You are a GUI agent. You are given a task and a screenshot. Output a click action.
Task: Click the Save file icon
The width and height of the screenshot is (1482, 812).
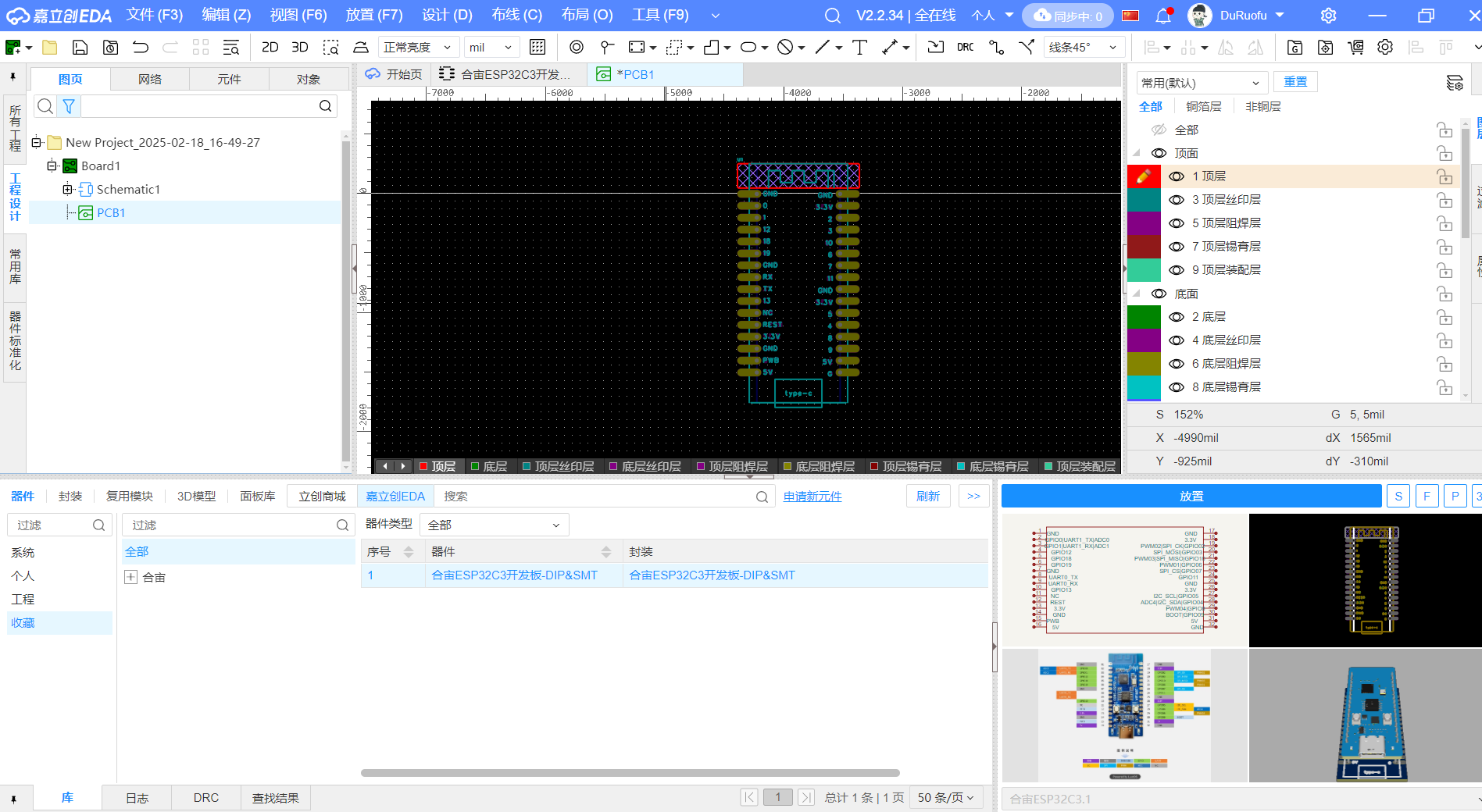tap(80, 48)
